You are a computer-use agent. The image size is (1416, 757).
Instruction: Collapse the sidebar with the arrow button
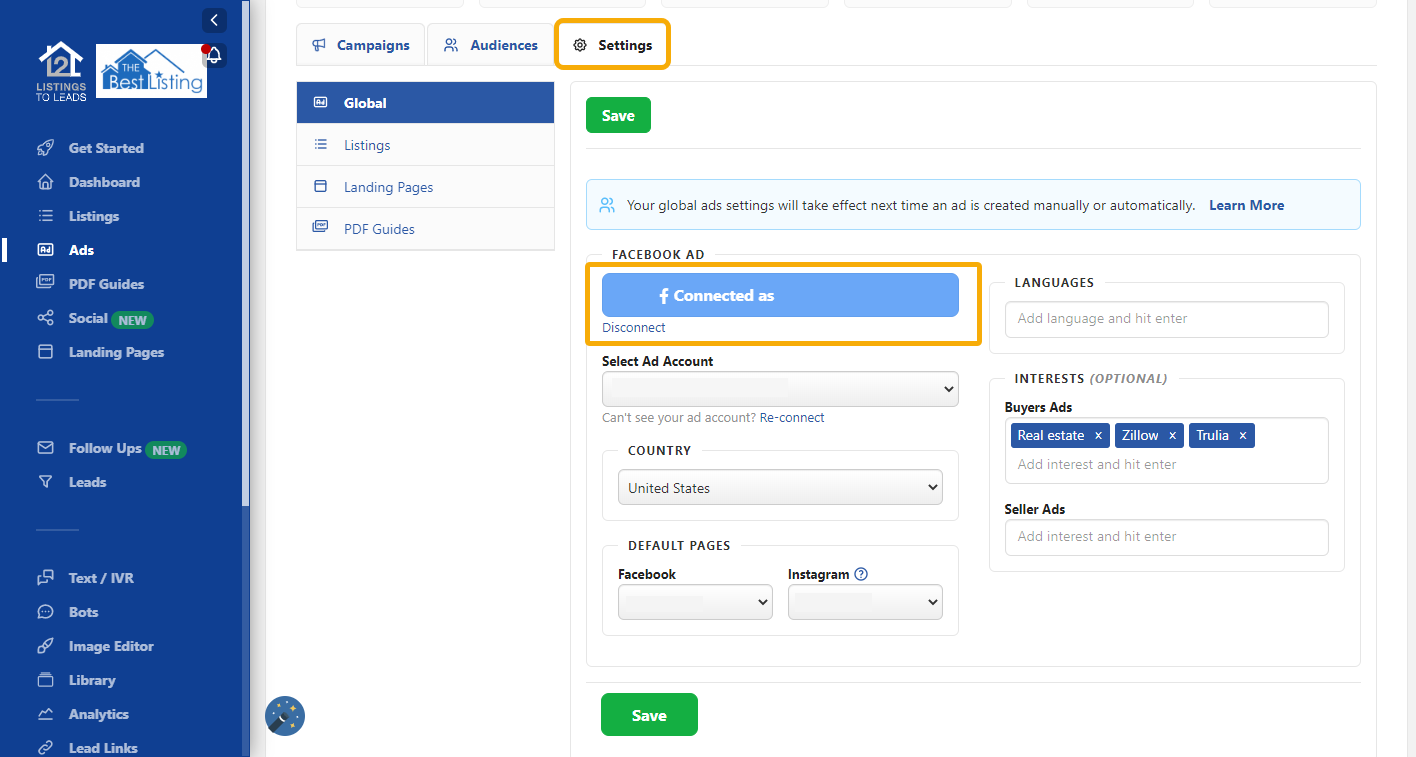[214, 20]
